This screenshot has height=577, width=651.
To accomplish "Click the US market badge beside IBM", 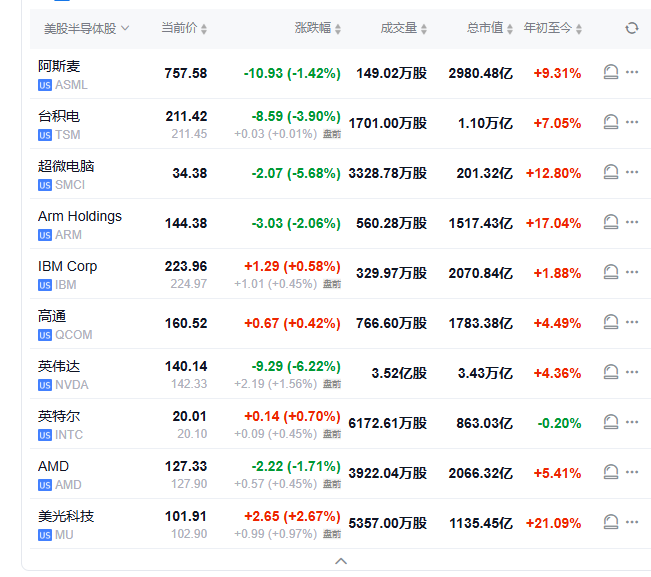I will 45,285.
